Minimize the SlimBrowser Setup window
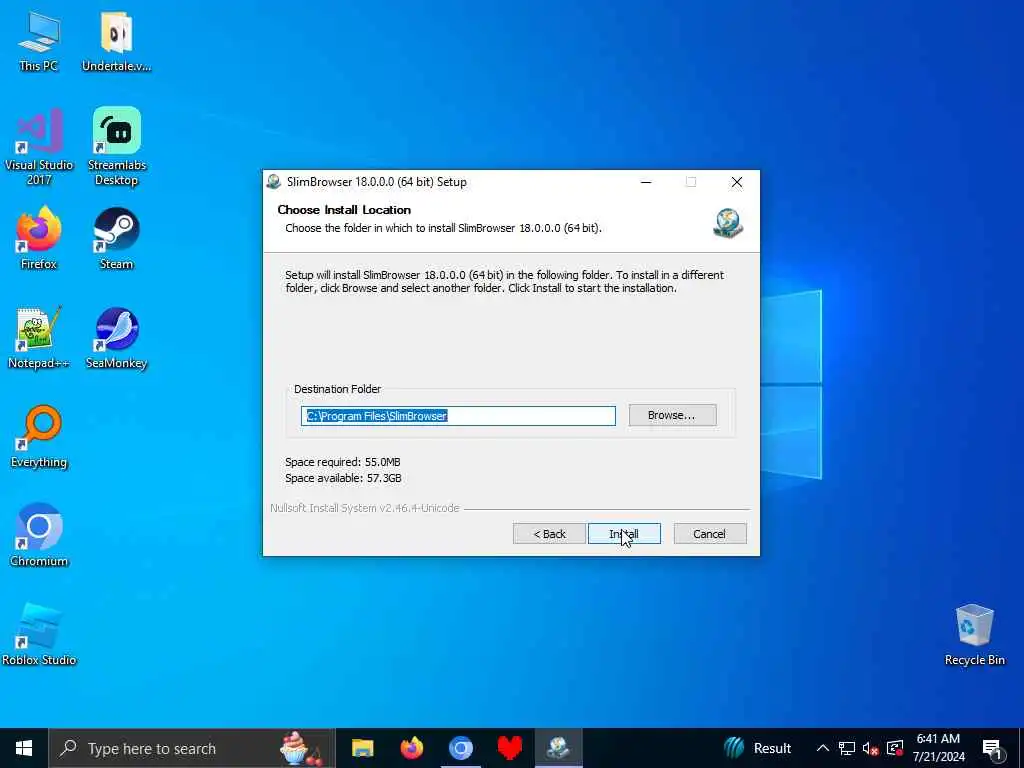The image size is (1024, 768). pyautogui.click(x=646, y=182)
